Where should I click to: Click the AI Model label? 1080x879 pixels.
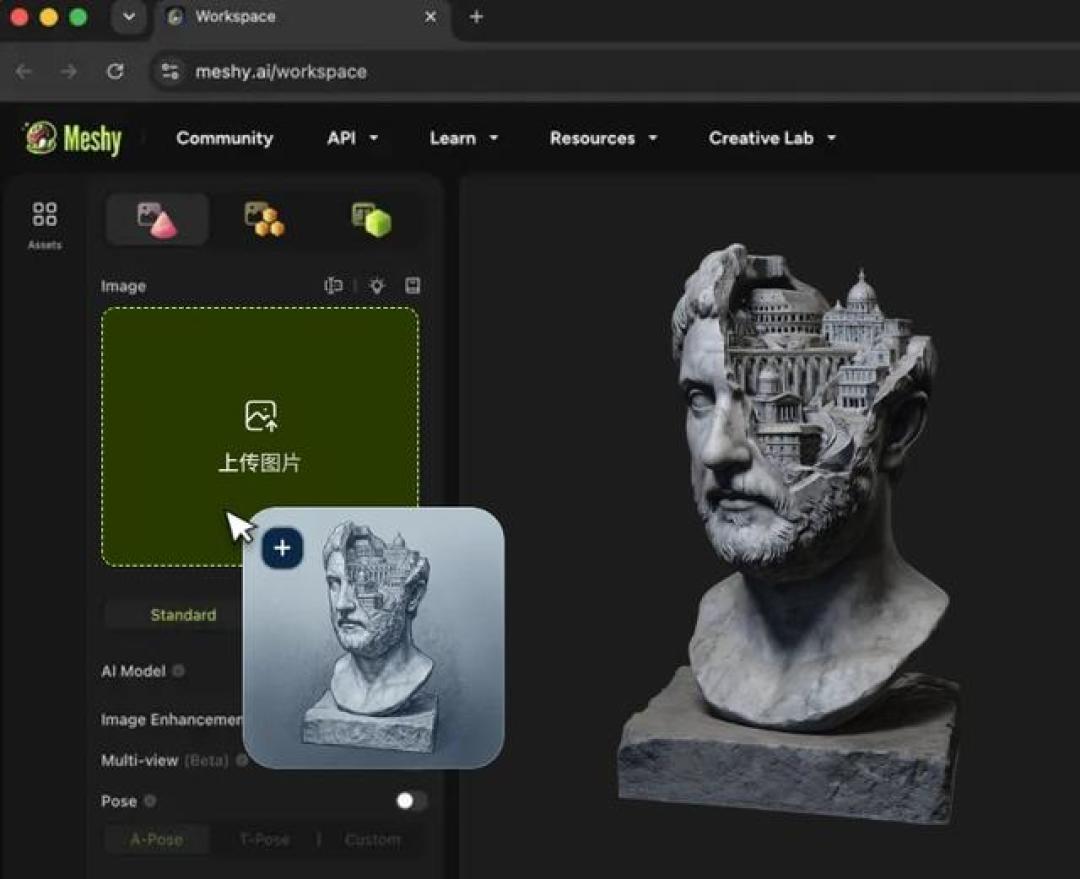(134, 671)
